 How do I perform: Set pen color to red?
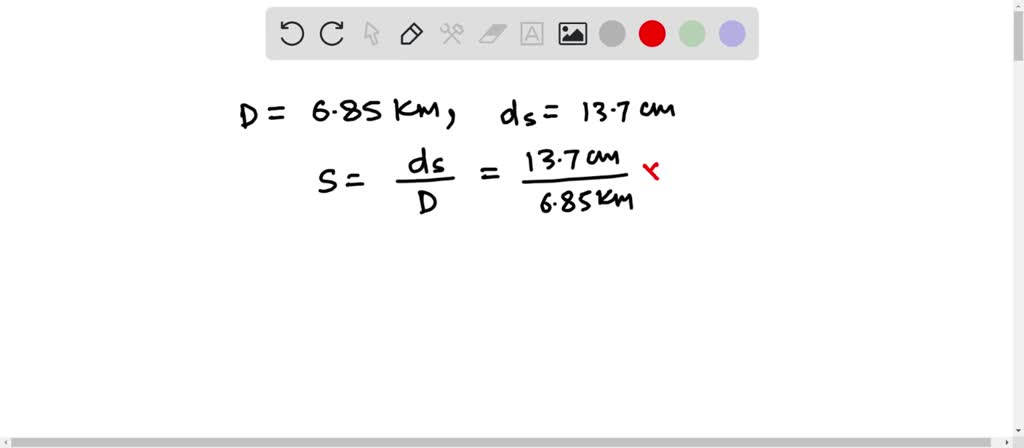(x=652, y=33)
